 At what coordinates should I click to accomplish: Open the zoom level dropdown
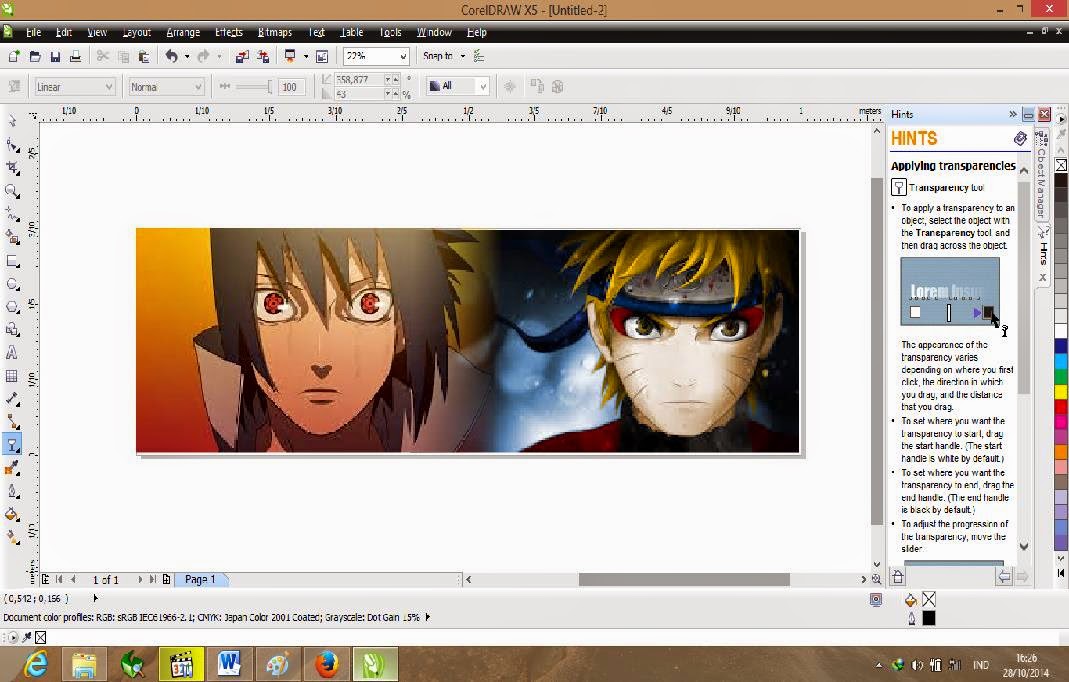(x=403, y=57)
